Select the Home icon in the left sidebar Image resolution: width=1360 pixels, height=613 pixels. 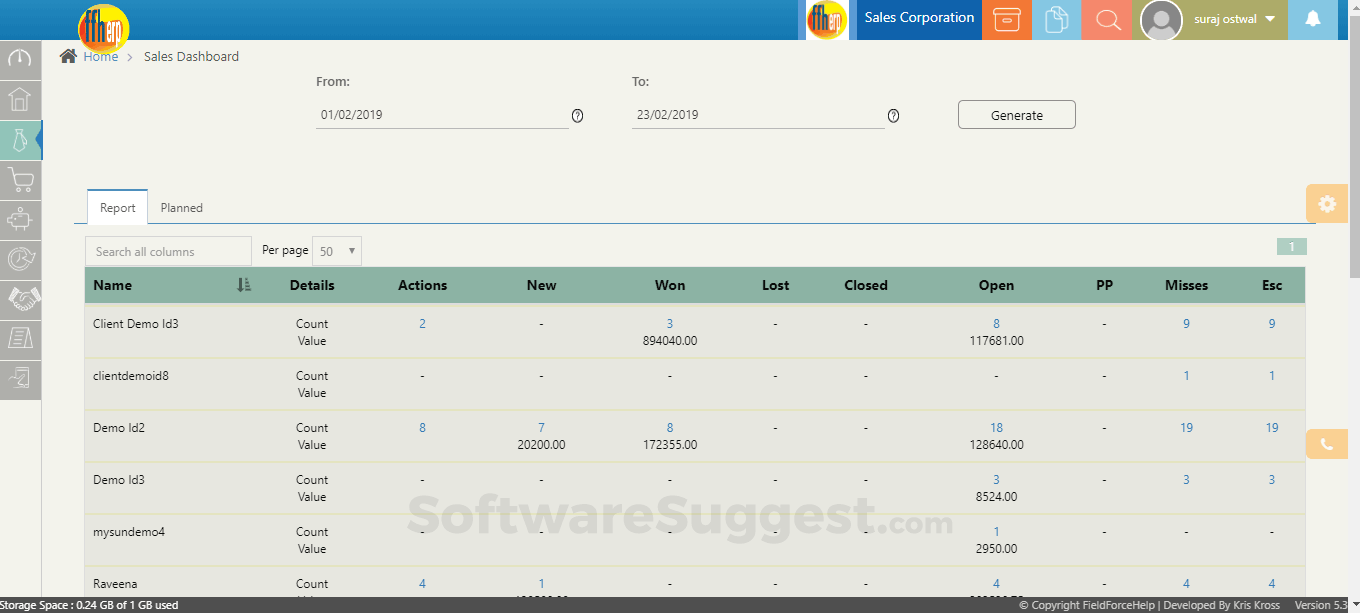click(x=20, y=100)
